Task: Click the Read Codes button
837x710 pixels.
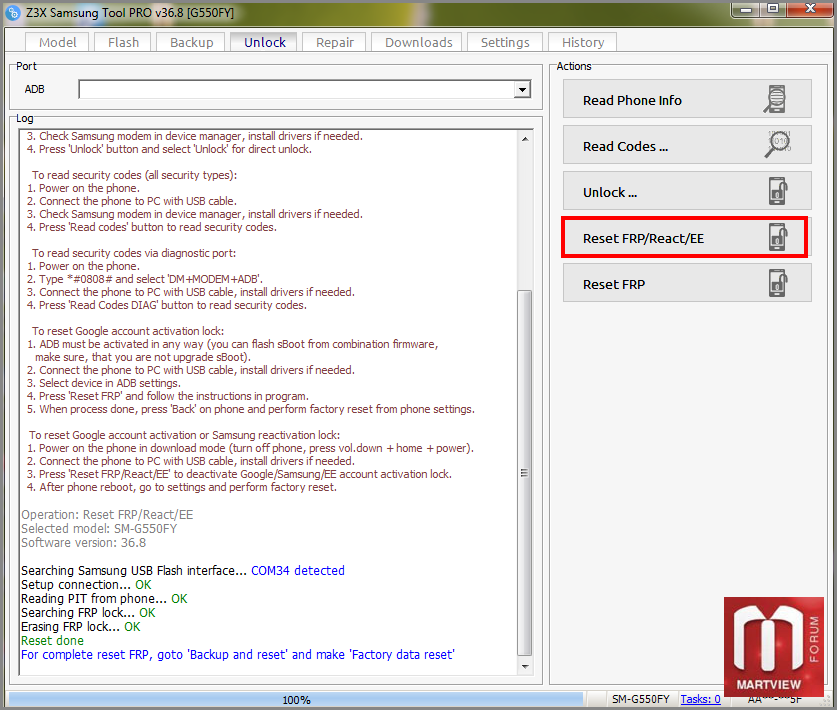Action: pos(687,145)
